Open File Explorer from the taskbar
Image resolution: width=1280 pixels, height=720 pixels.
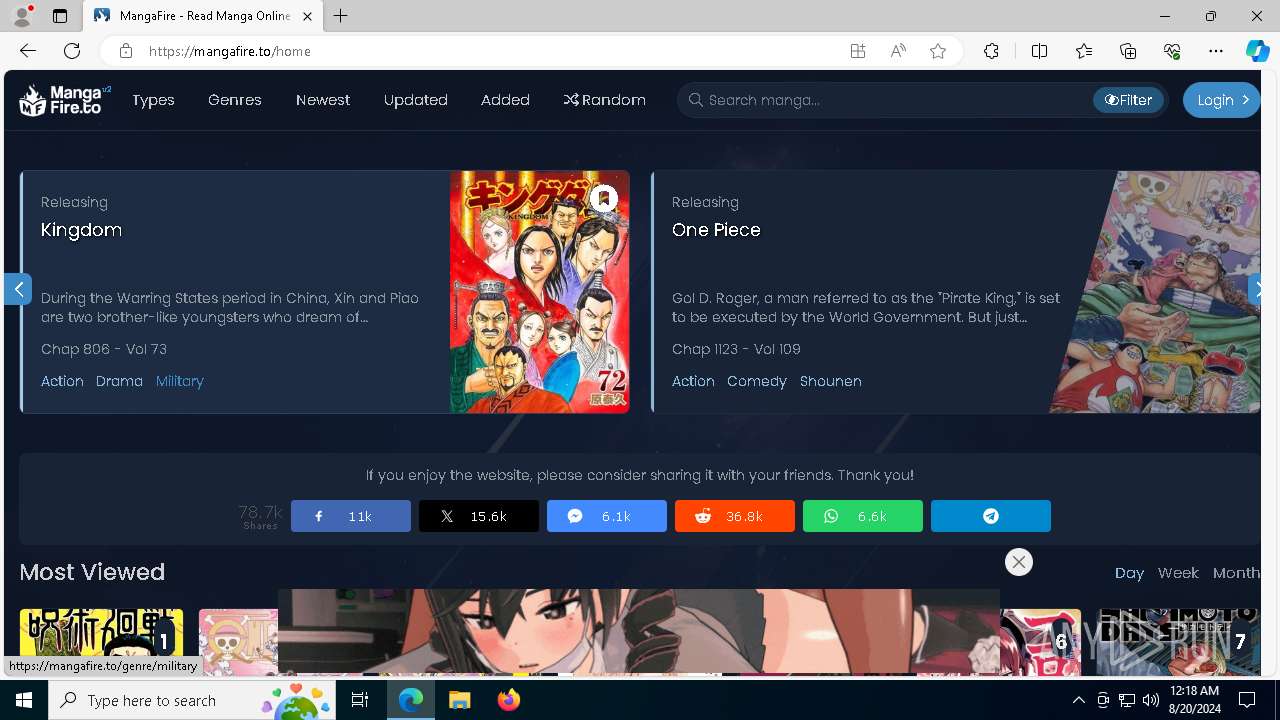pos(460,700)
